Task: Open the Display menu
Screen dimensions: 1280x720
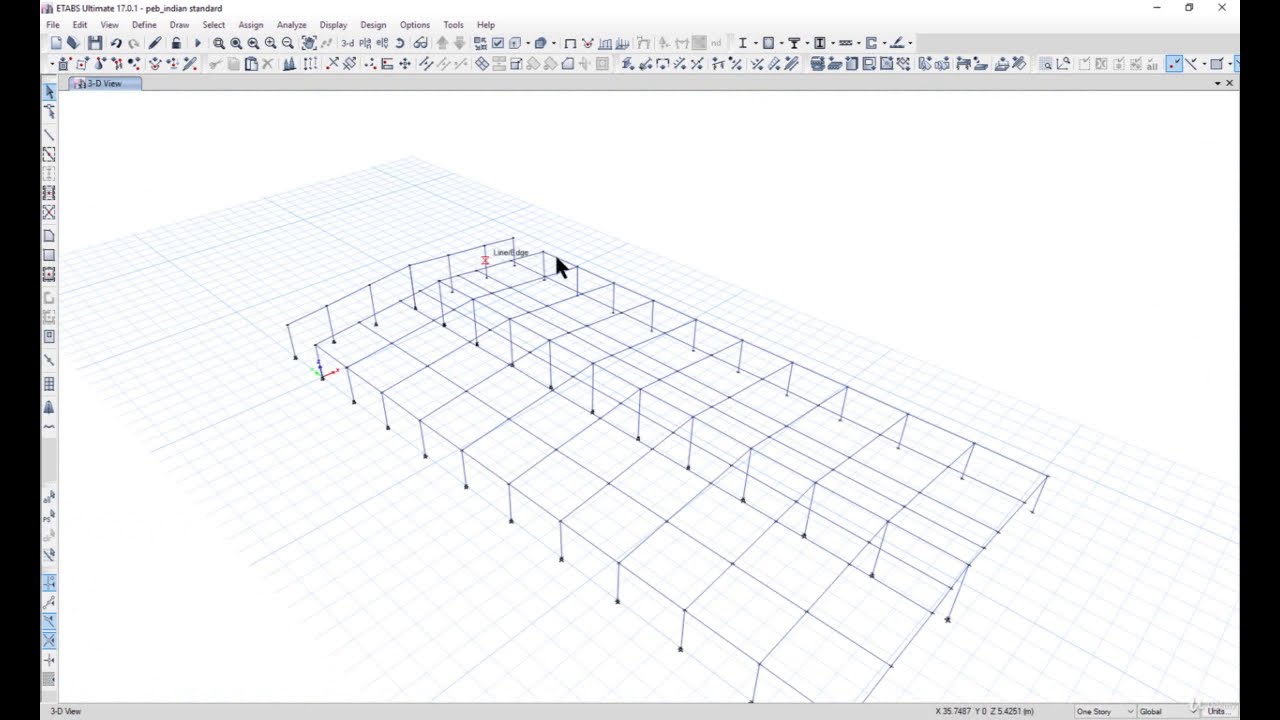Action: pos(333,25)
